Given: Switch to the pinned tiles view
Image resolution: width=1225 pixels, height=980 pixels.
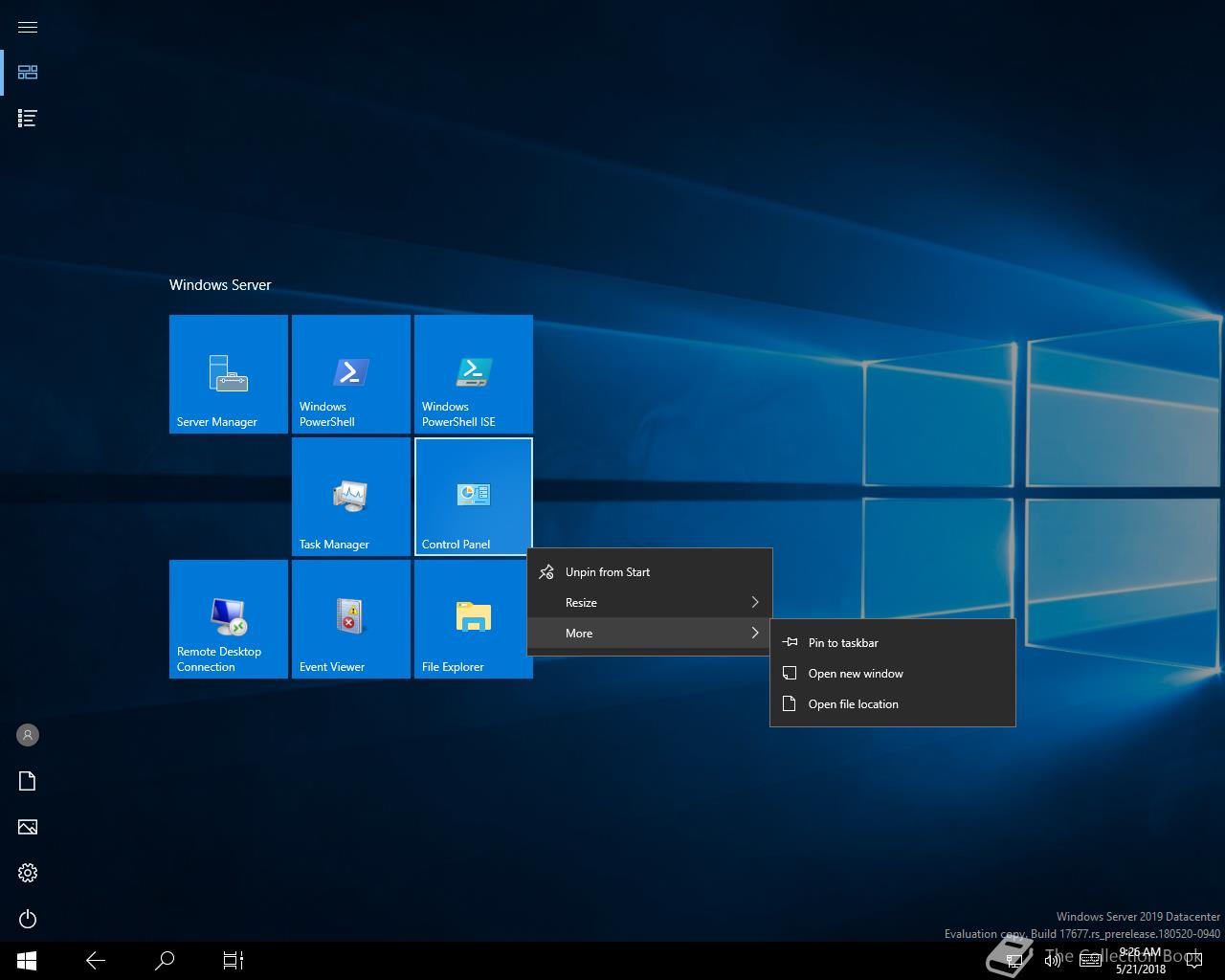Looking at the screenshot, I should 28,73.
